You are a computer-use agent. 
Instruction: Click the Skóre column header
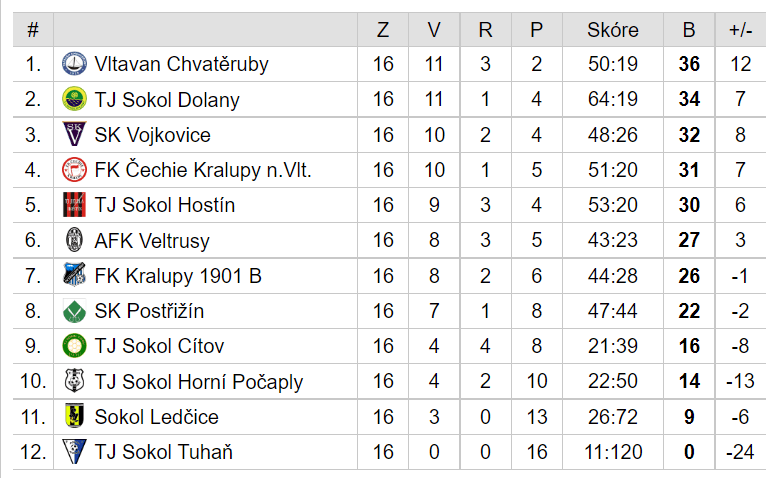[612, 30]
